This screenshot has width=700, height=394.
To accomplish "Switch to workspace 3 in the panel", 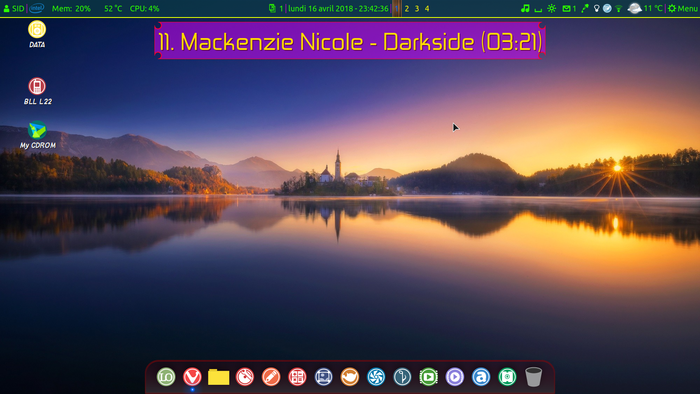I will [x=417, y=8].
